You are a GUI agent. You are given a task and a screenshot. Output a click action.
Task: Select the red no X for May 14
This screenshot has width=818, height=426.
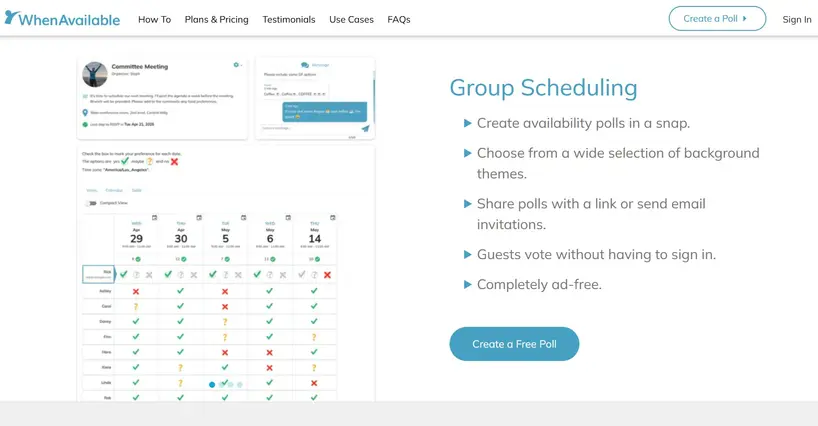(x=328, y=275)
